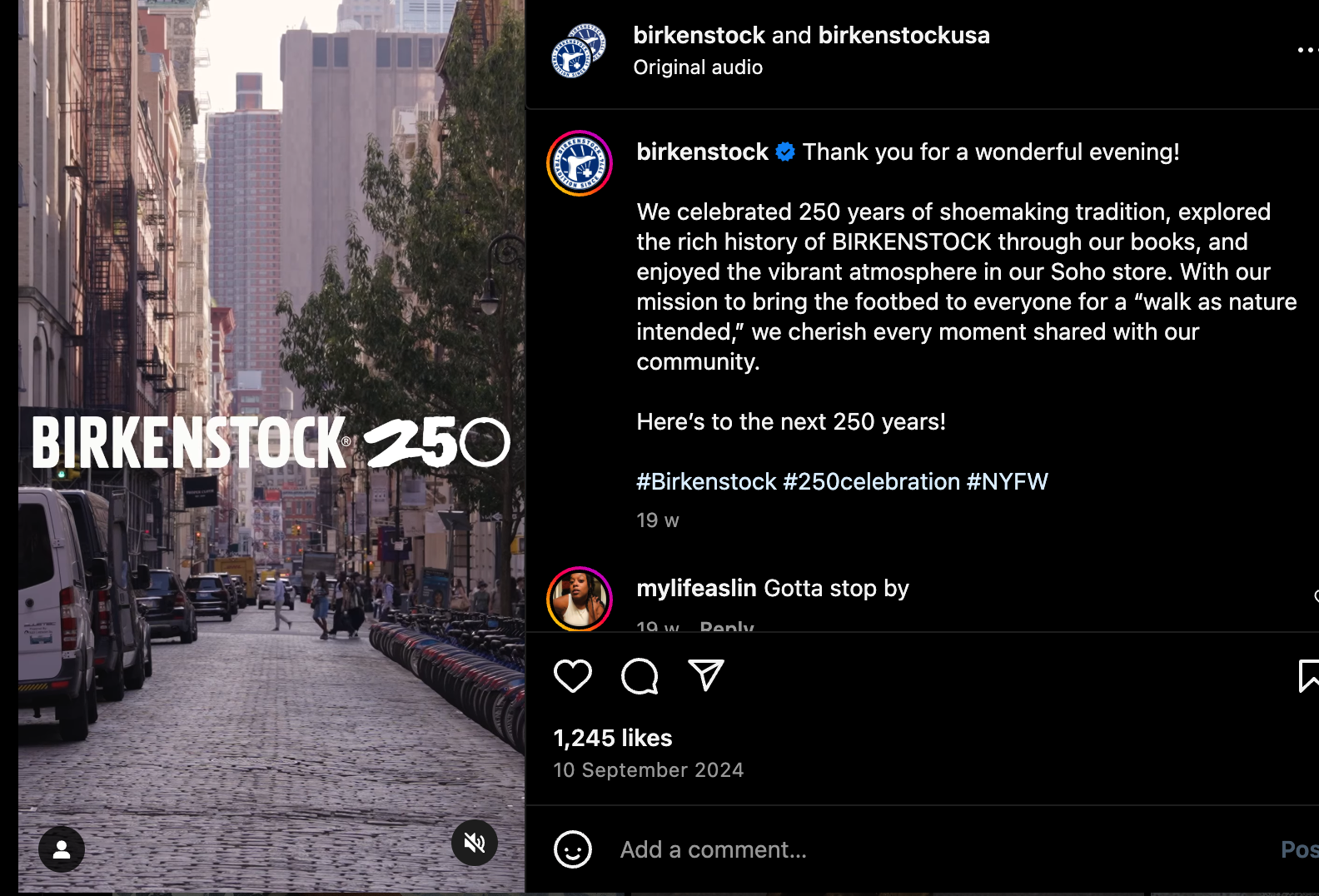This screenshot has height=896, width=1319.
Task: View mylifeaslin's profile avatar
Action: click(x=580, y=599)
